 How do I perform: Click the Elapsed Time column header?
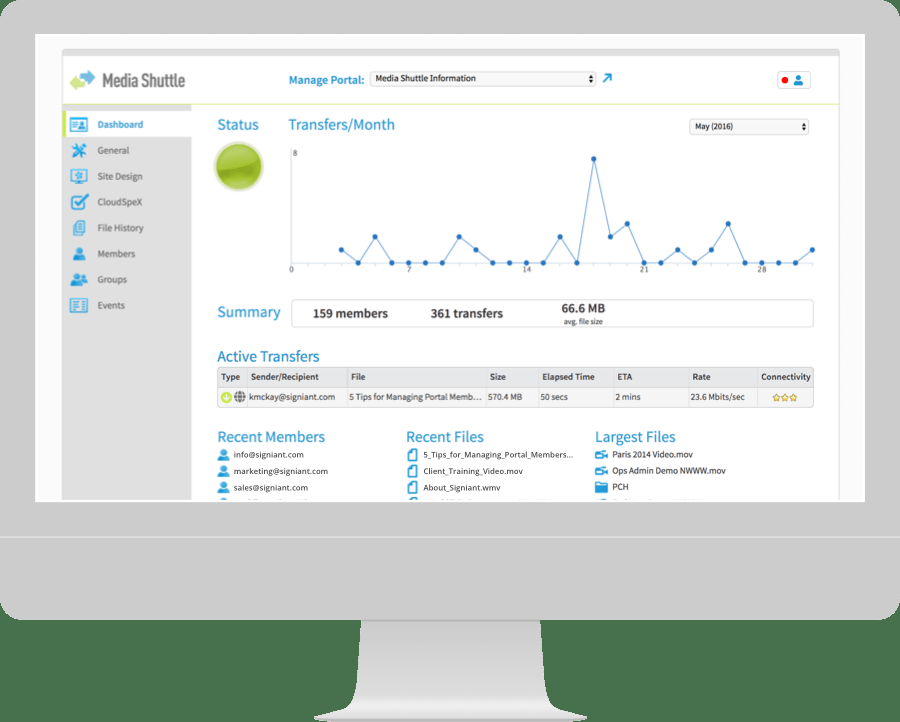point(568,377)
